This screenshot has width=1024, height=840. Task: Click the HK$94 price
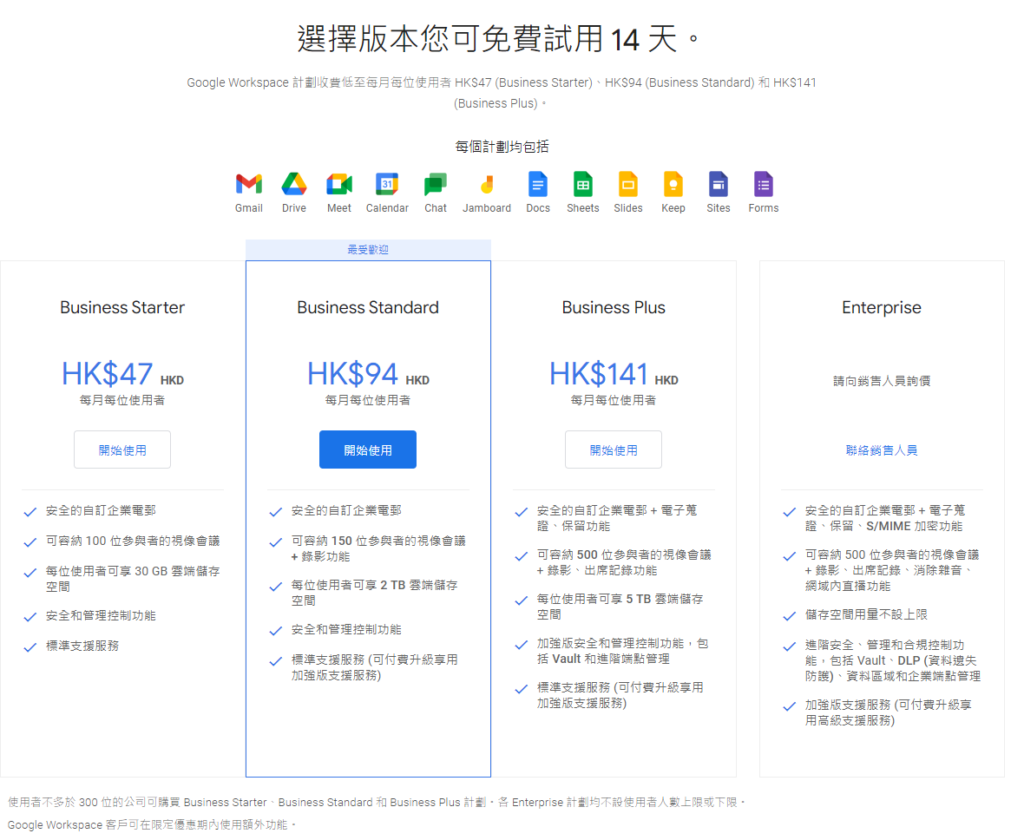[353, 374]
